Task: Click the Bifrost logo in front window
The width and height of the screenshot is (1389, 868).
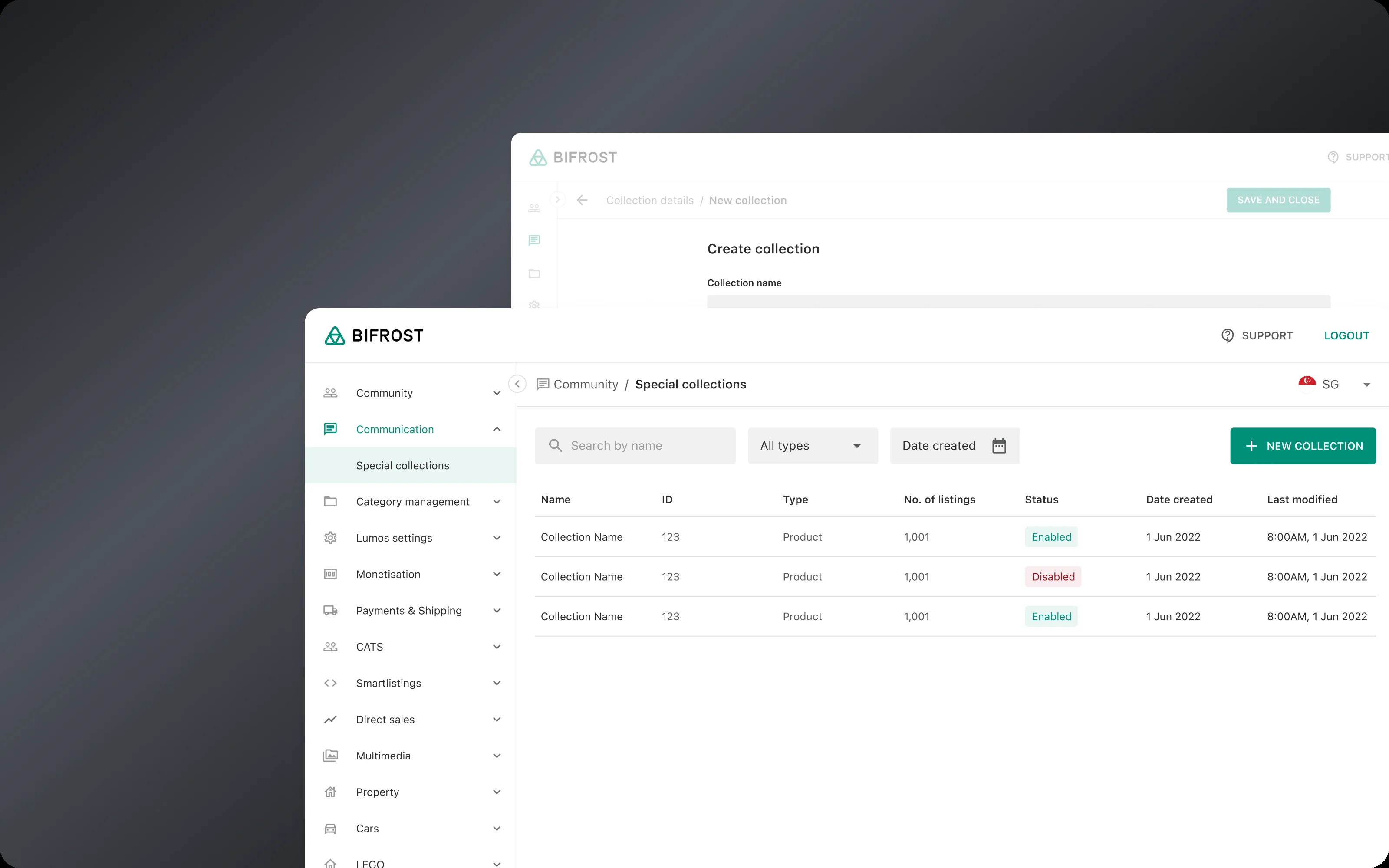Action: coord(374,336)
